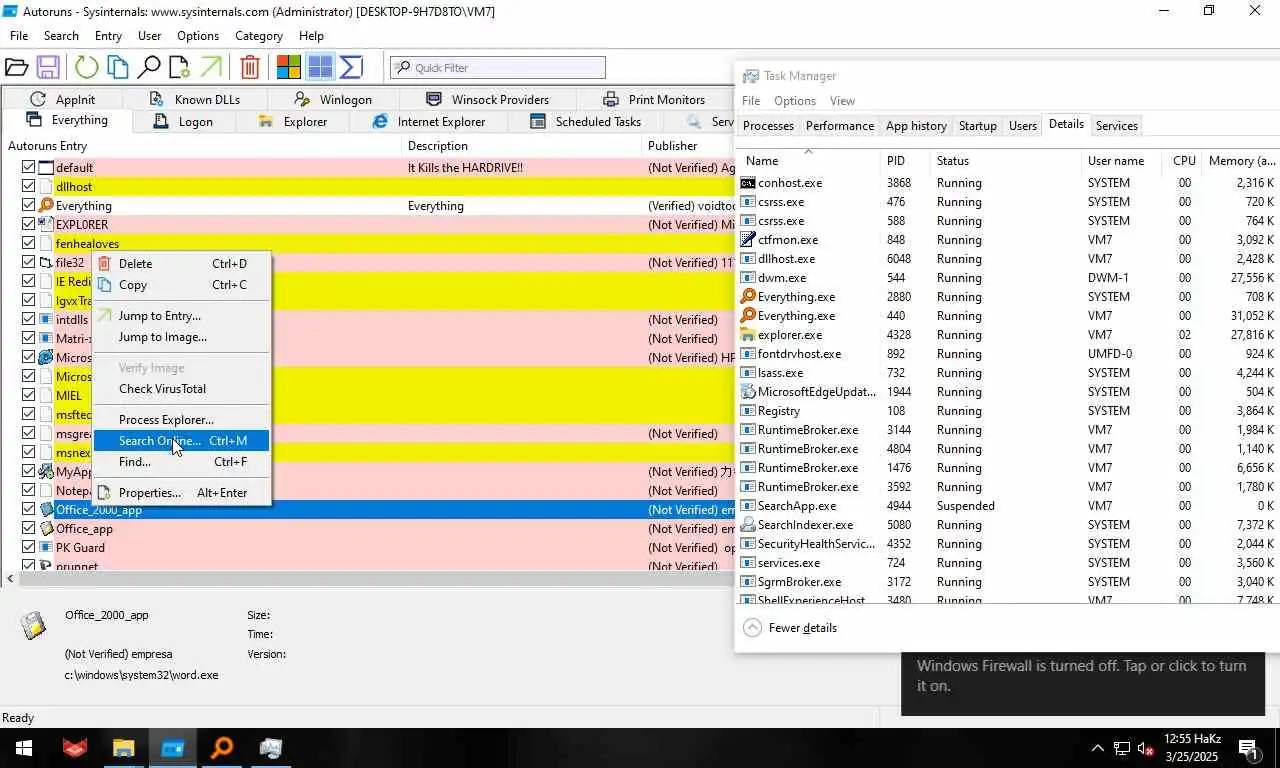Show hidden tray icons chevron
The width and height of the screenshot is (1280, 768).
click(1097, 748)
